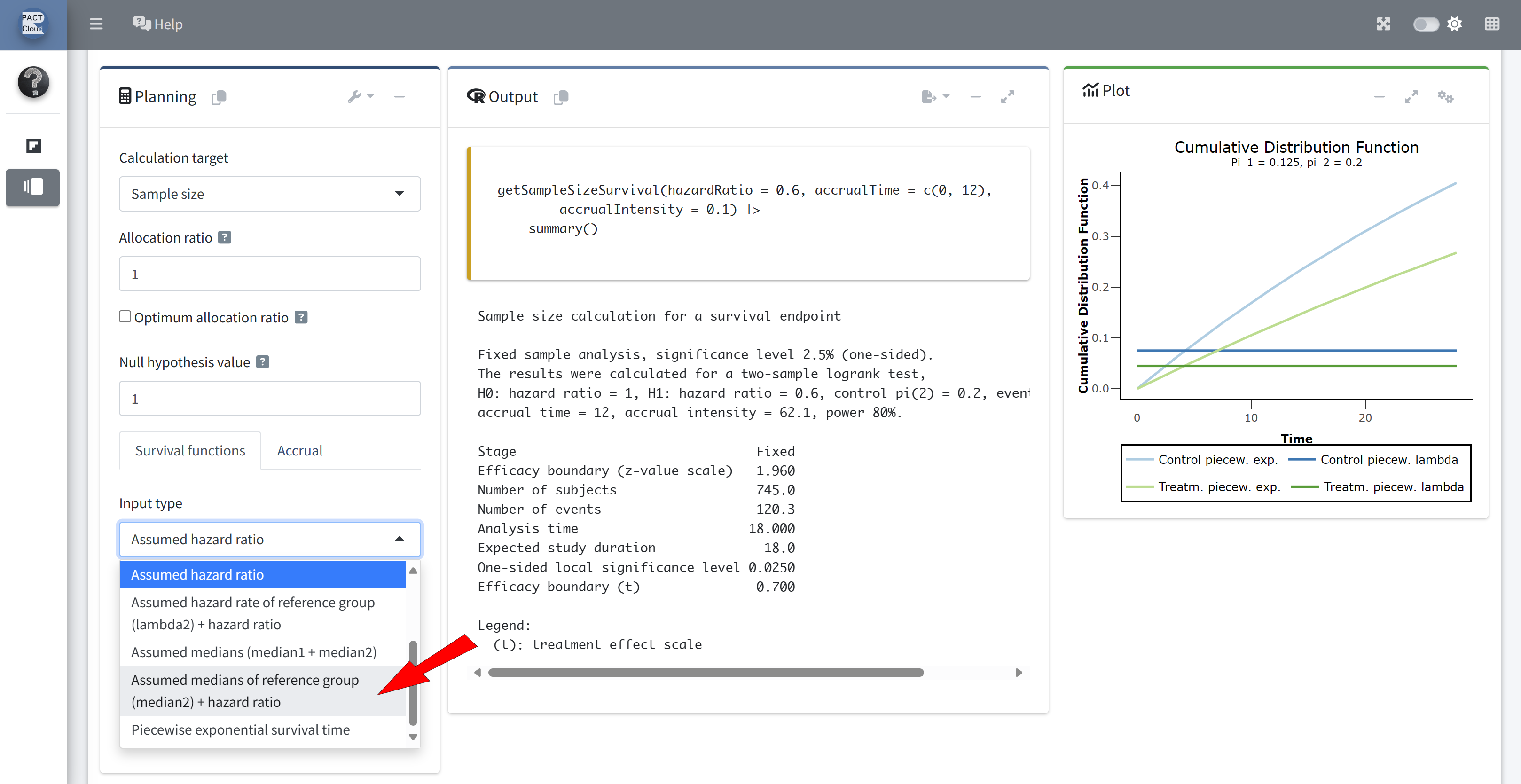The width and height of the screenshot is (1521, 784).
Task: Enable Optimum allocation ratio checkbox
Action: pos(125,316)
